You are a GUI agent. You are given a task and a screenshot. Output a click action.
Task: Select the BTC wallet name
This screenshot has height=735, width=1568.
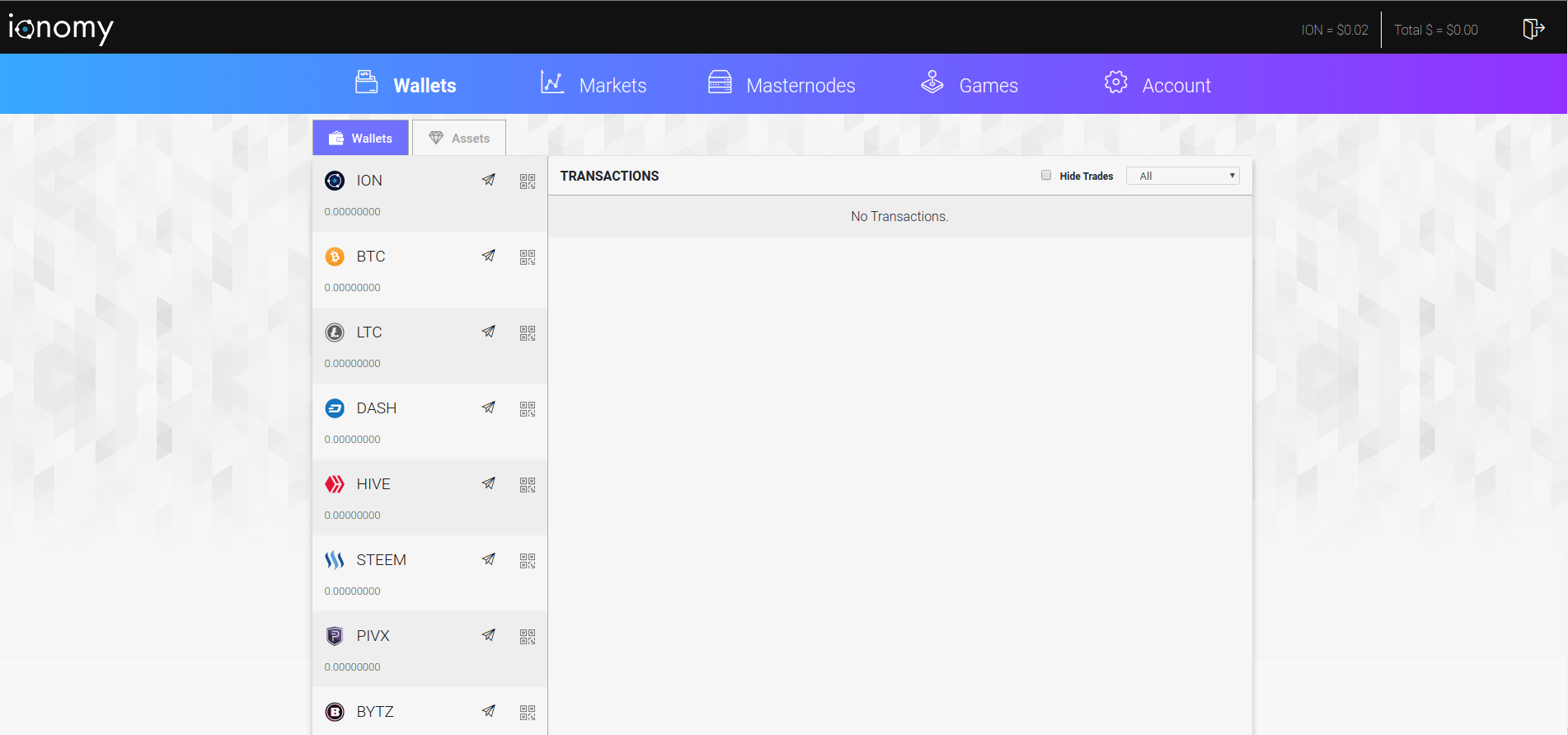pos(371,257)
